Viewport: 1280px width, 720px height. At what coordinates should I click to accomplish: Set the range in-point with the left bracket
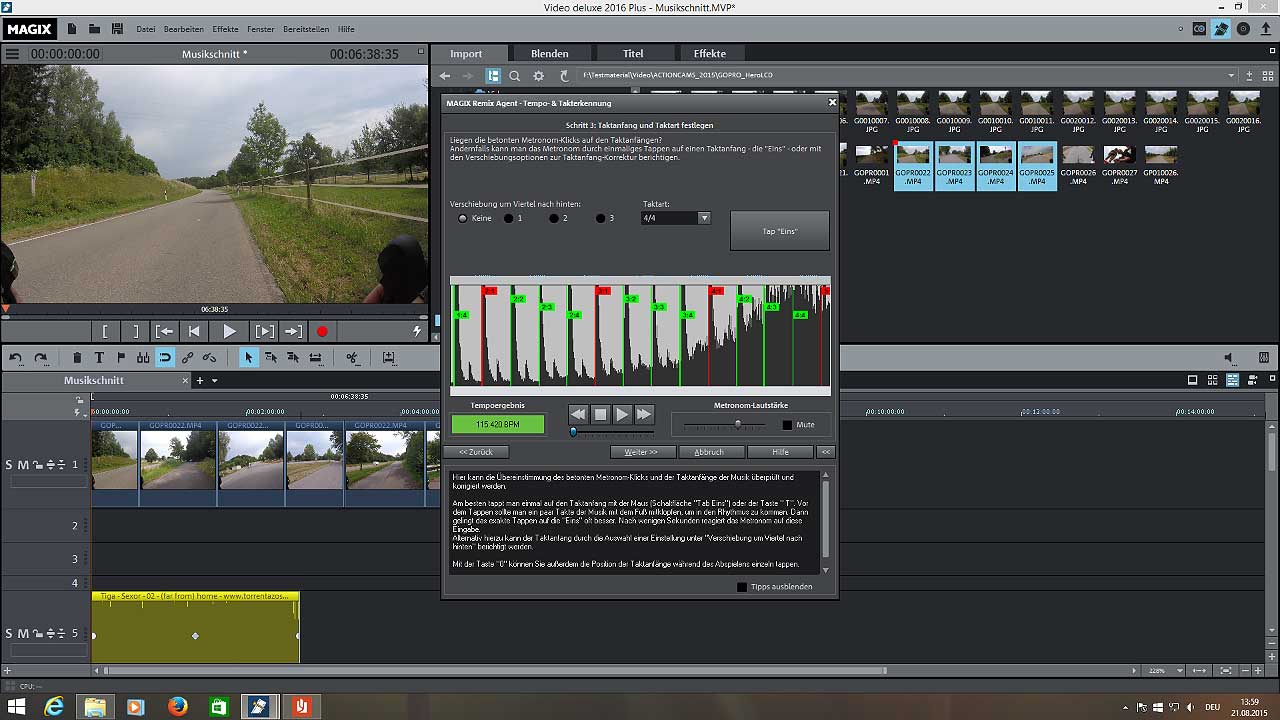click(x=105, y=332)
